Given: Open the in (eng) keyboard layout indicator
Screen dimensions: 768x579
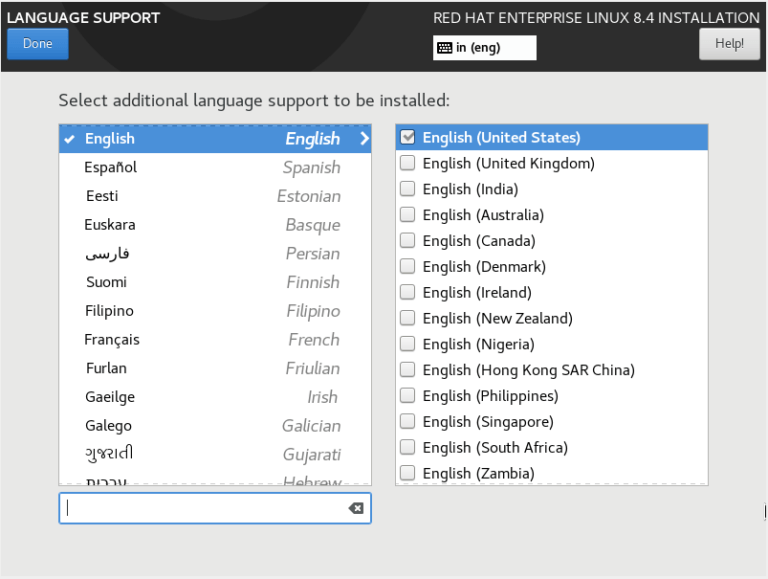Looking at the screenshot, I should click(484, 48).
